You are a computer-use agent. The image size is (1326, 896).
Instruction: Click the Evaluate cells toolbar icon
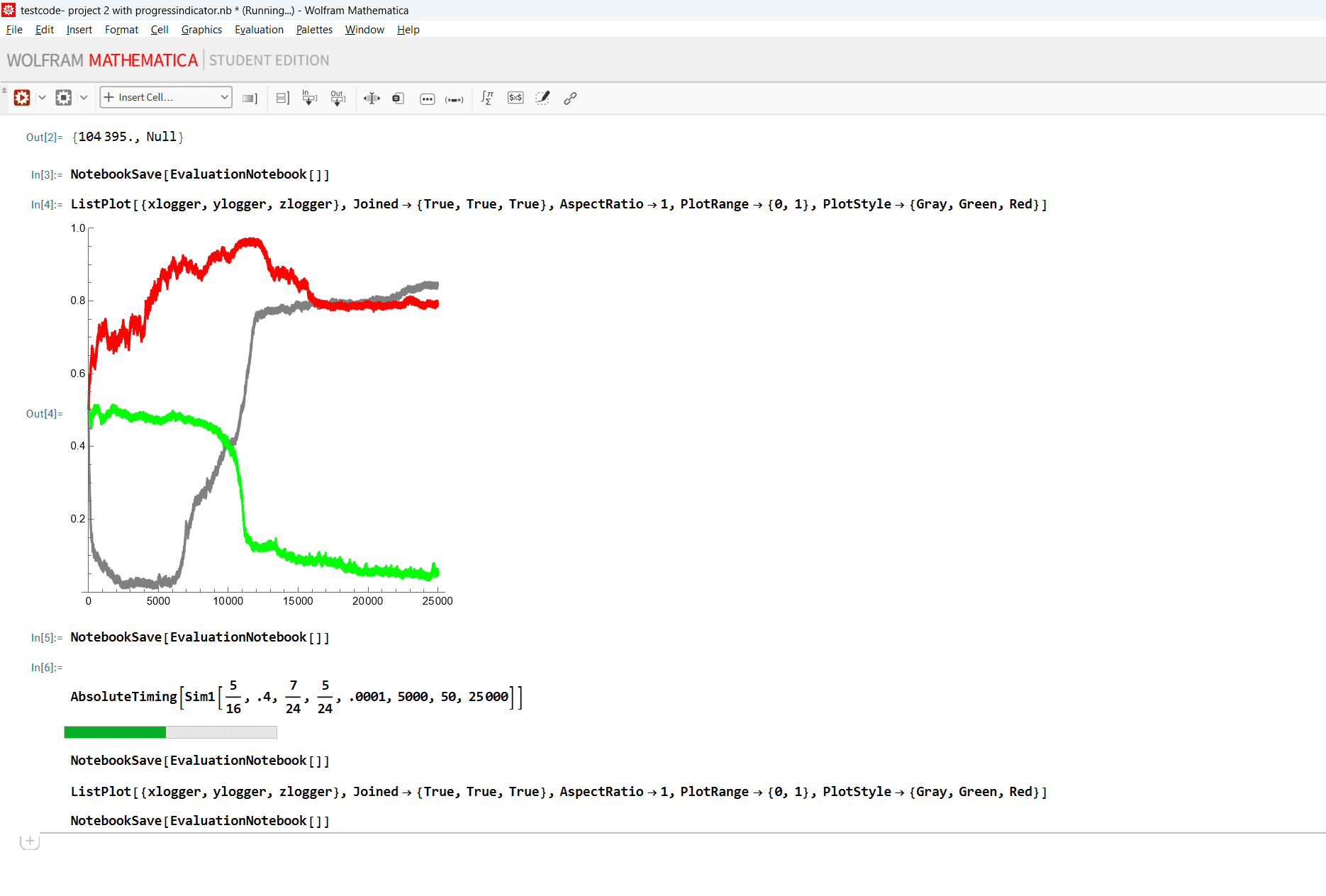point(22,98)
